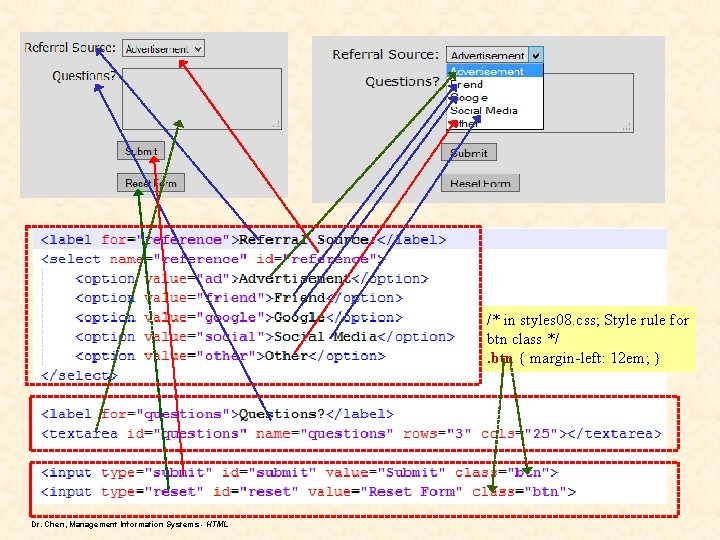The height and width of the screenshot is (540, 720).
Task: Click the input type="submit" code line
Action: tap(299, 472)
